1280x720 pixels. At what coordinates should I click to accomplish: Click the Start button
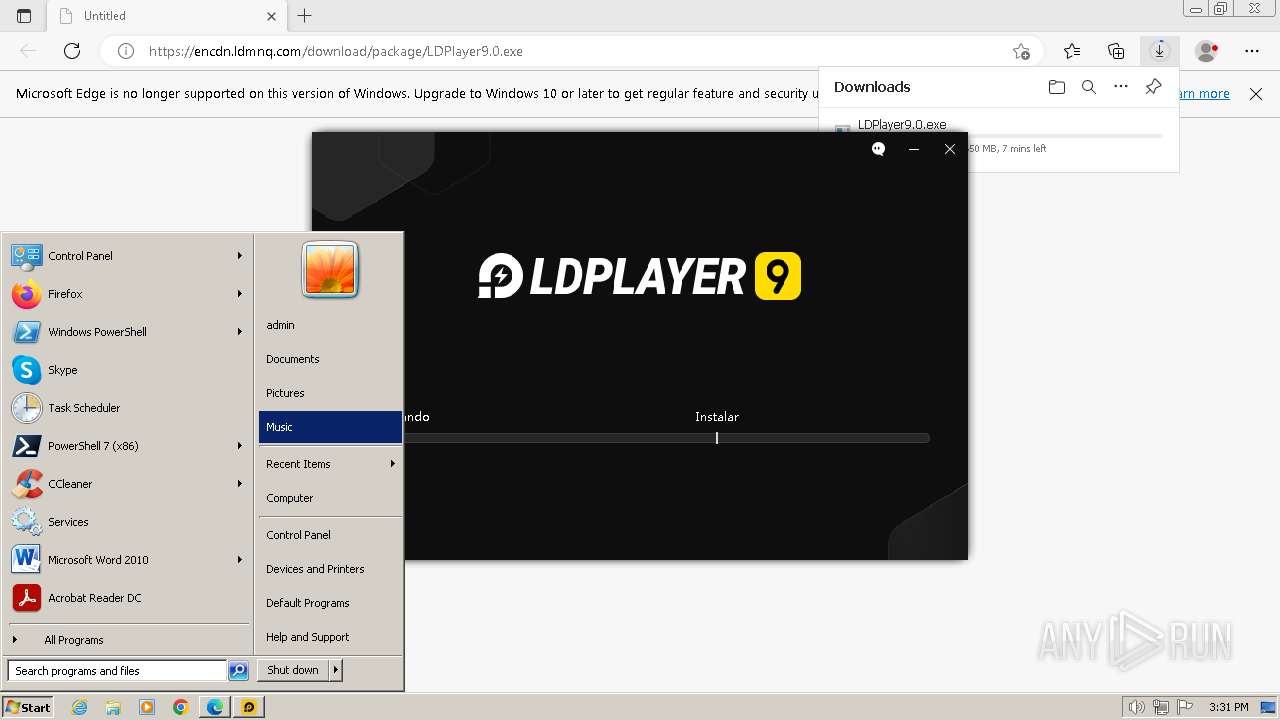28,707
